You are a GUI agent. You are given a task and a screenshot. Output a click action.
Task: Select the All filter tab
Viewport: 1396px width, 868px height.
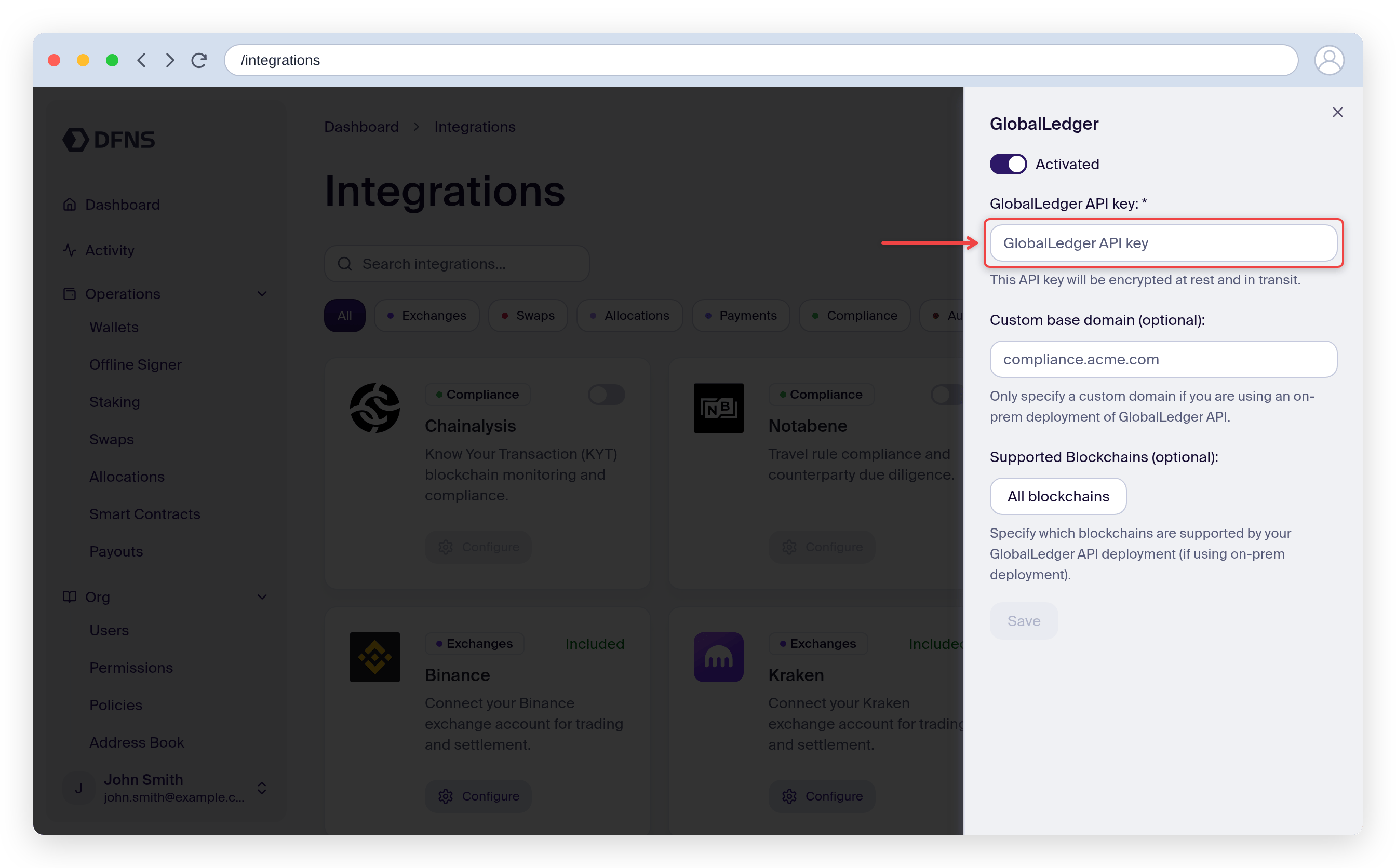click(344, 316)
